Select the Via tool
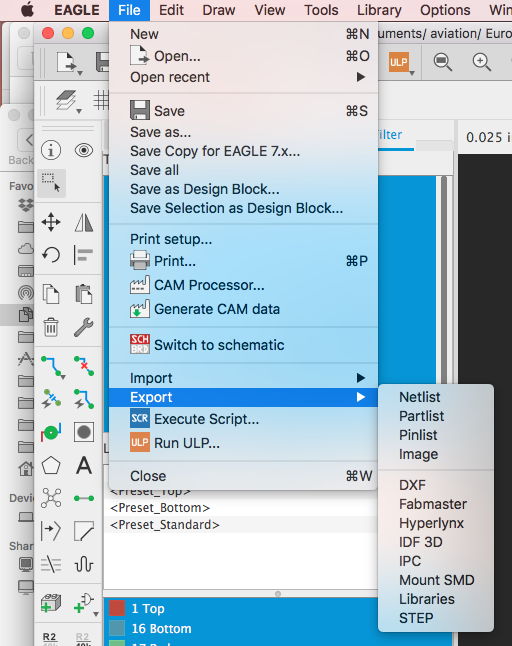This screenshot has width=512, height=646. 51,432
